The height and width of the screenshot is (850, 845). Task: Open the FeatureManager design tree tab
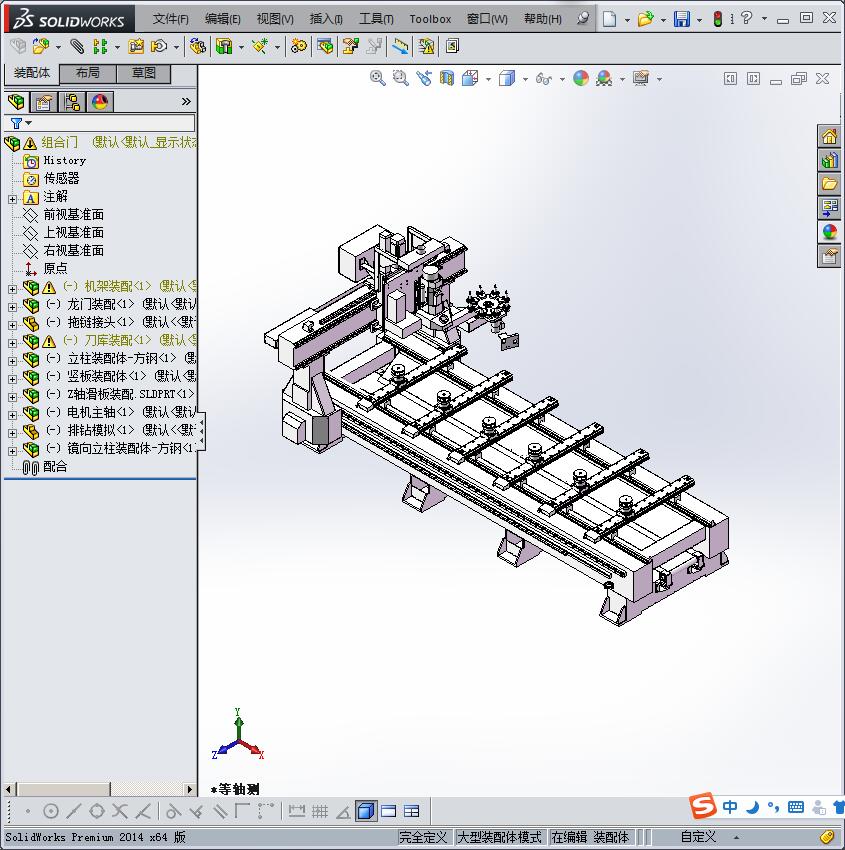pos(16,102)
